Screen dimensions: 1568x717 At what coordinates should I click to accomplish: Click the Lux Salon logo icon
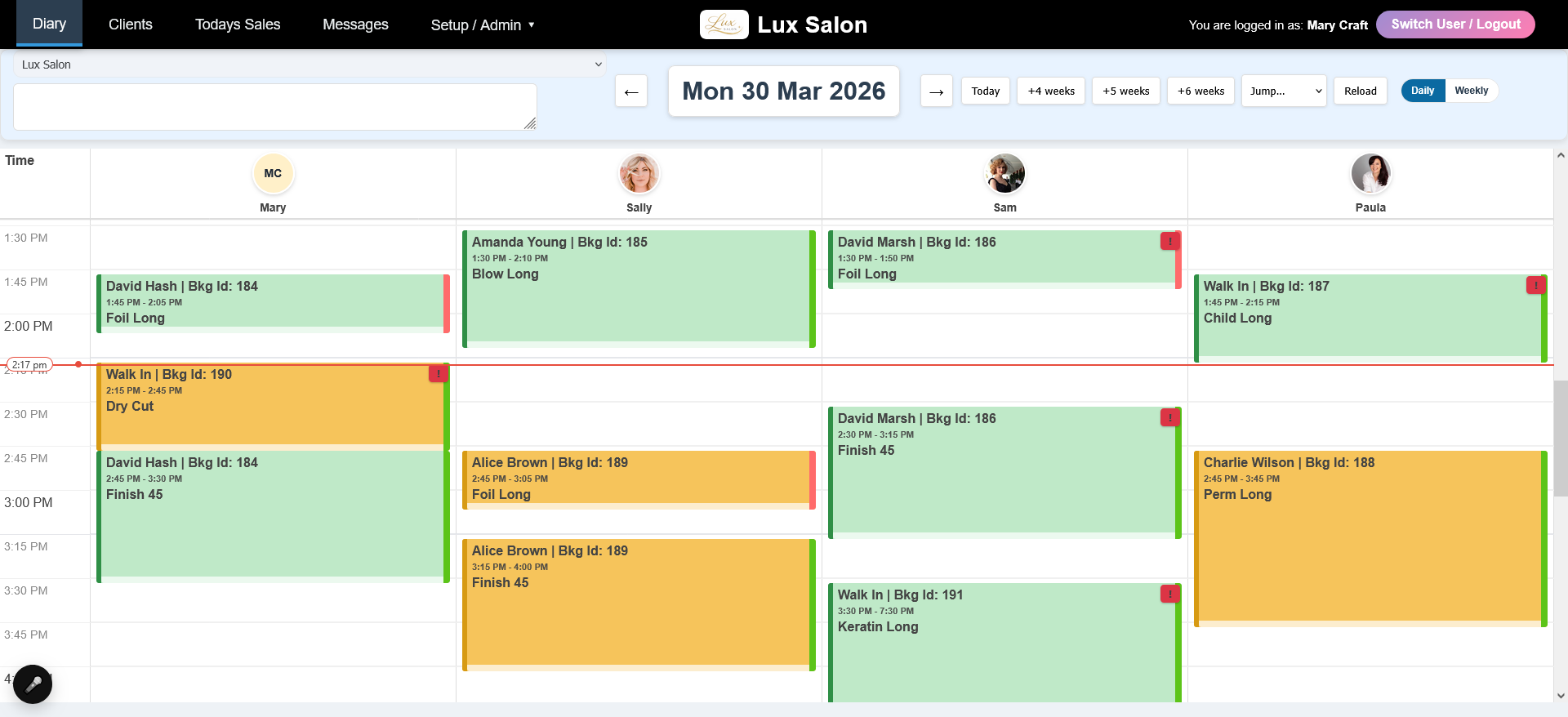pos(724,24)
